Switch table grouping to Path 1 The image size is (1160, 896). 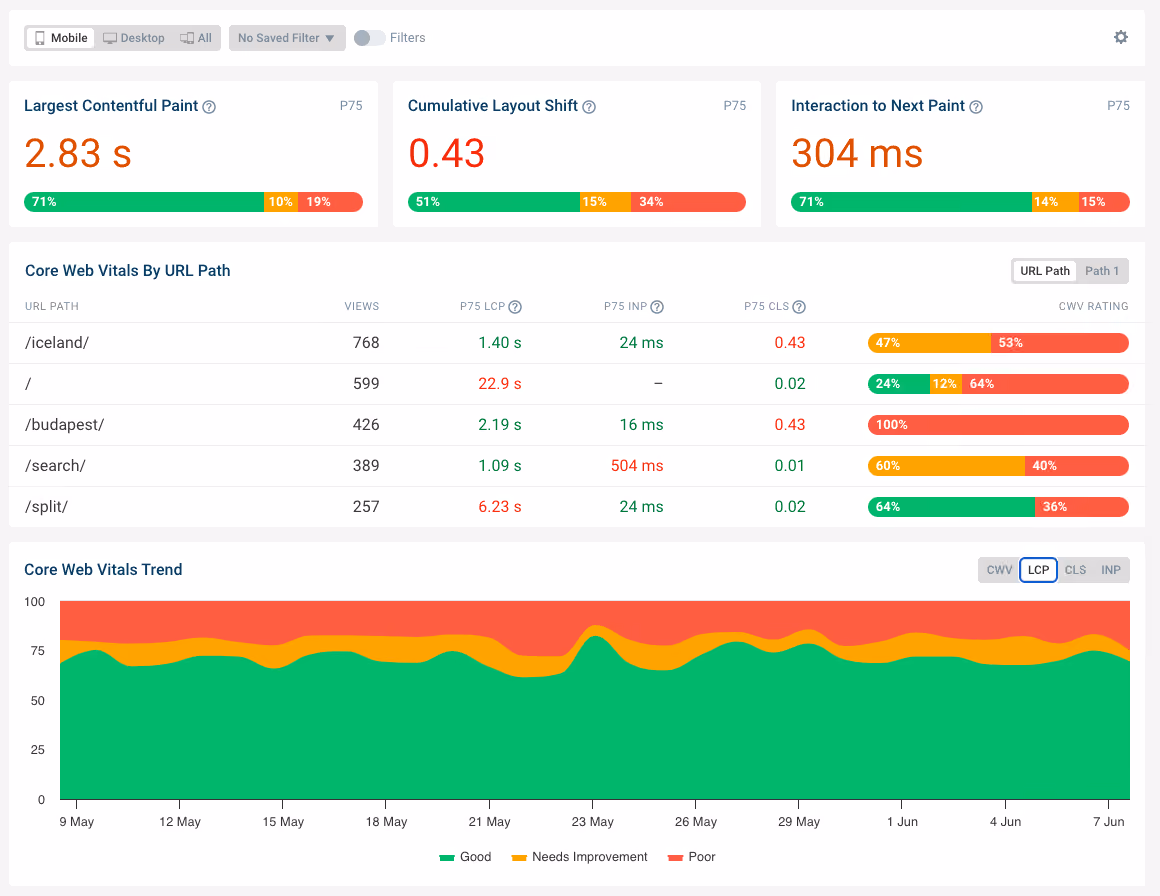click(1102, 271)
